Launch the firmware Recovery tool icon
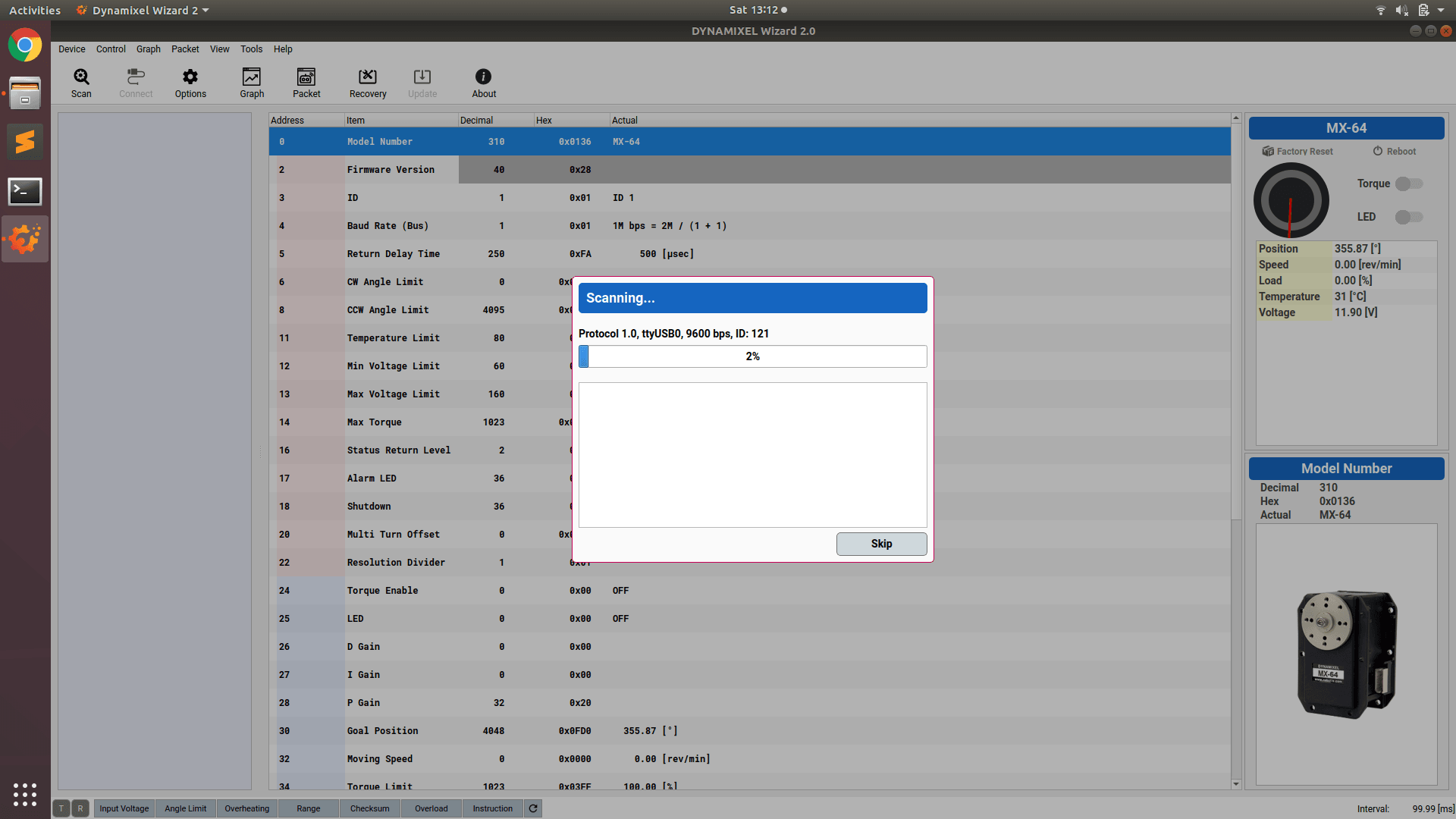 coord(368,77)
